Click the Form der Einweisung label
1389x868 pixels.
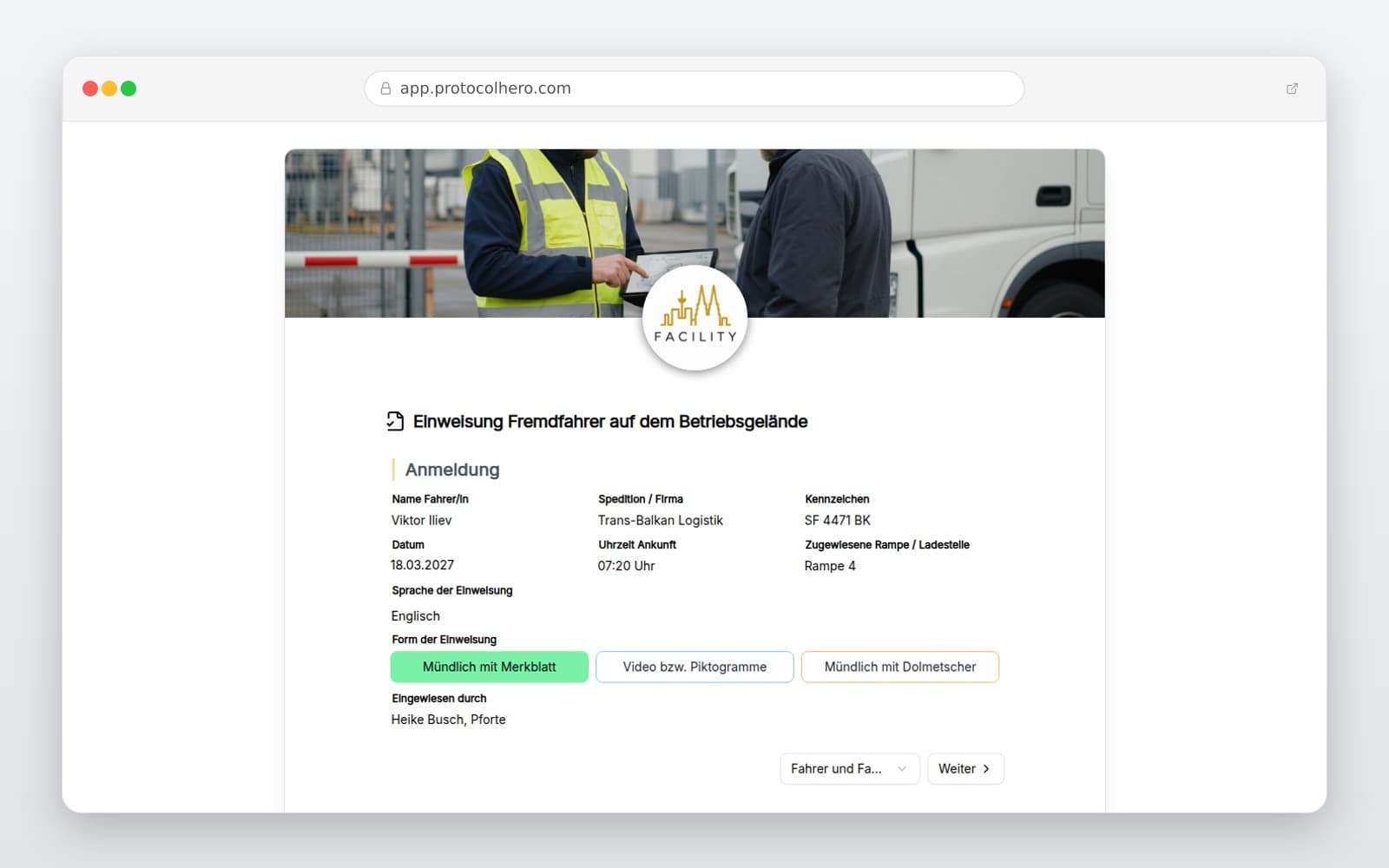click(x=444, y=640)
